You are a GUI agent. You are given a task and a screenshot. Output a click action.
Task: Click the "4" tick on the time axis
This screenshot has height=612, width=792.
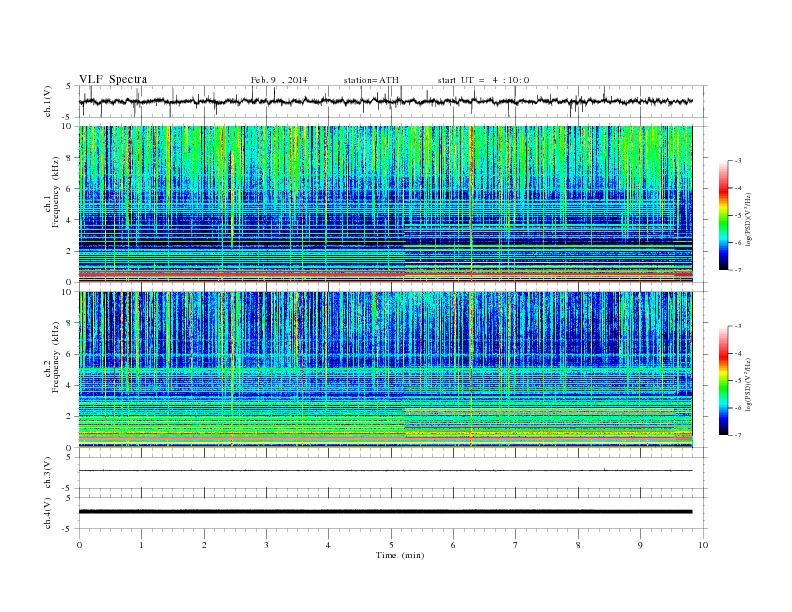[x=328, y=545]
